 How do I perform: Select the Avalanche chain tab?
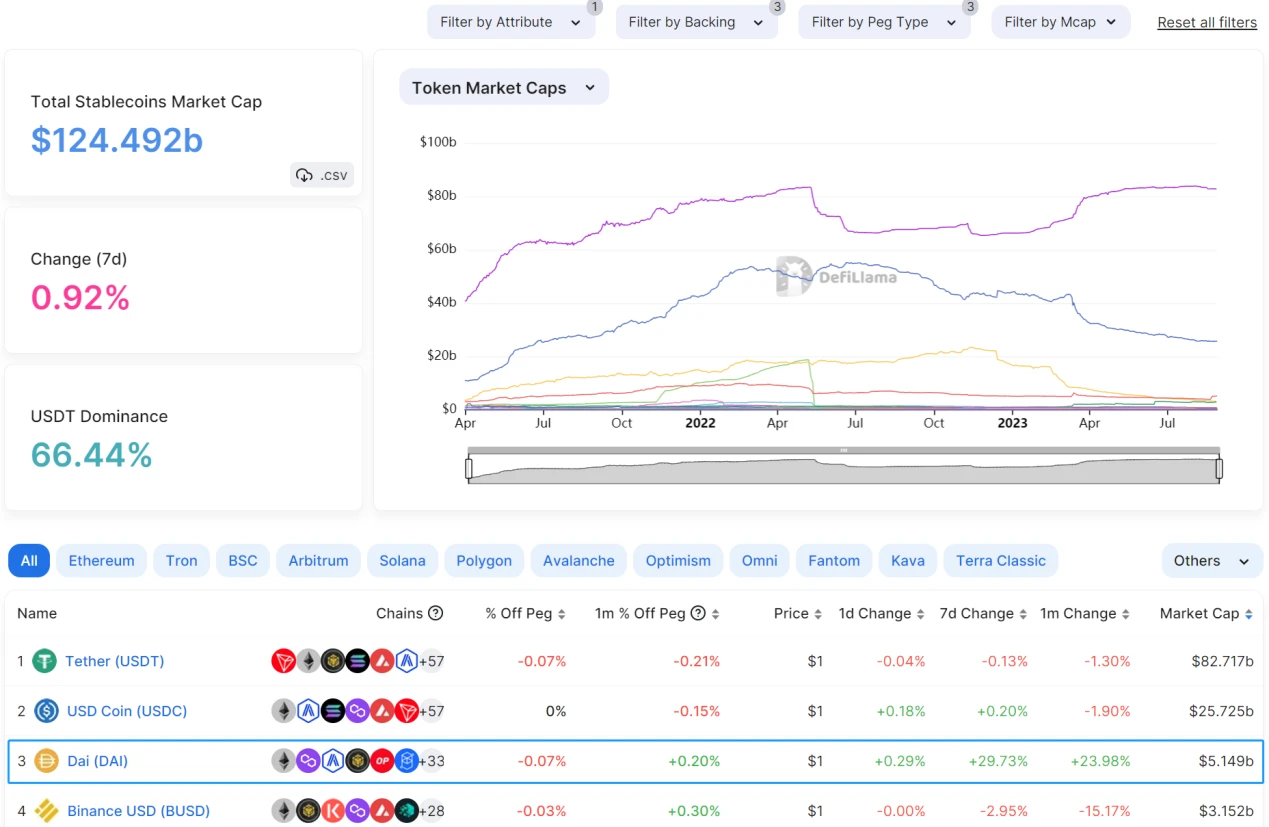click(578, 561)
